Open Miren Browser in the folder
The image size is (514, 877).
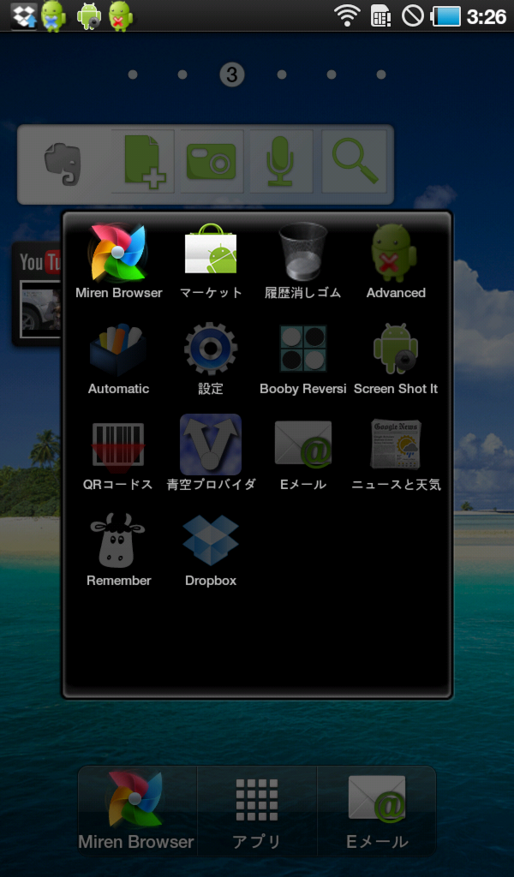[x=119, y=261]
